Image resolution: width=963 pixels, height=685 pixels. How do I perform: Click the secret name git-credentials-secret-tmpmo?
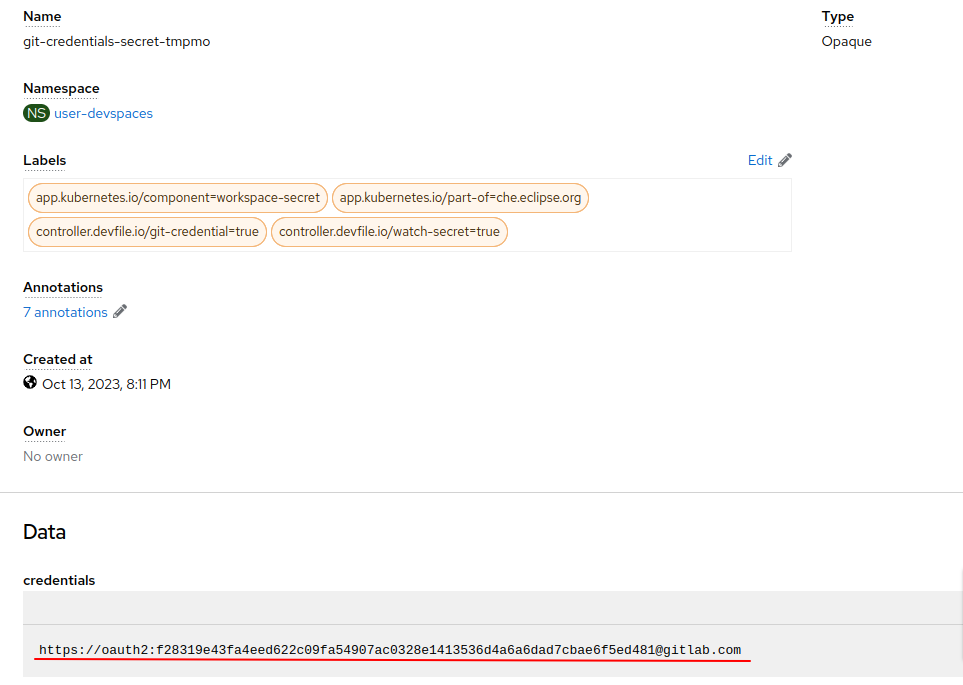[117, 41]
